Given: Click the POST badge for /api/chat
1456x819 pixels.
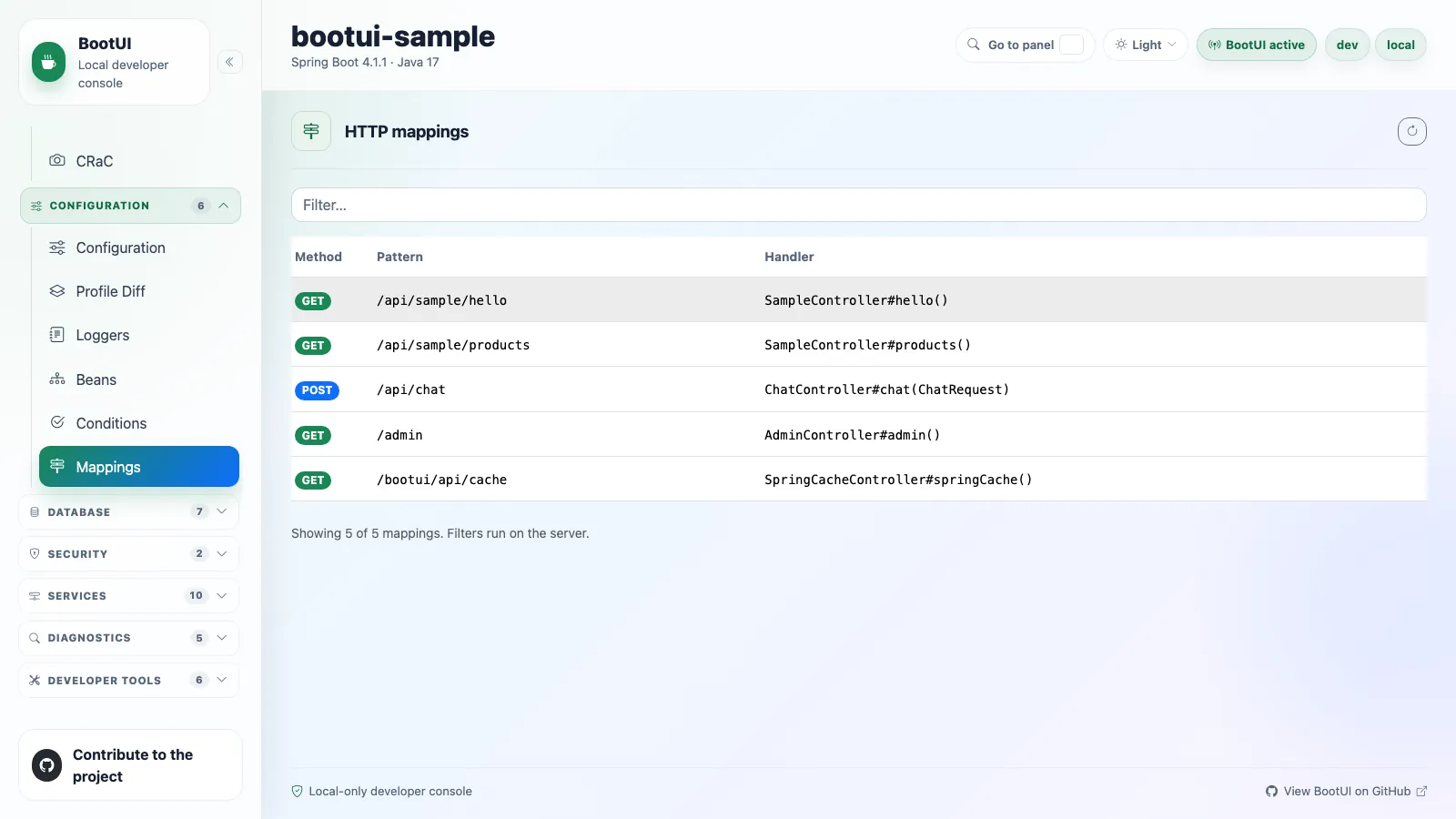Looking at the screenshot, I should click(317, 390).
